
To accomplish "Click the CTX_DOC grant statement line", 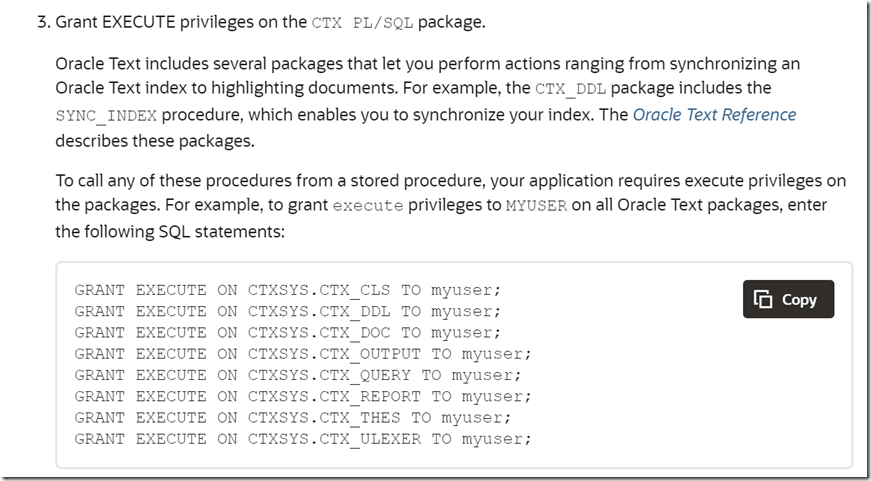I will coord(287,332).
